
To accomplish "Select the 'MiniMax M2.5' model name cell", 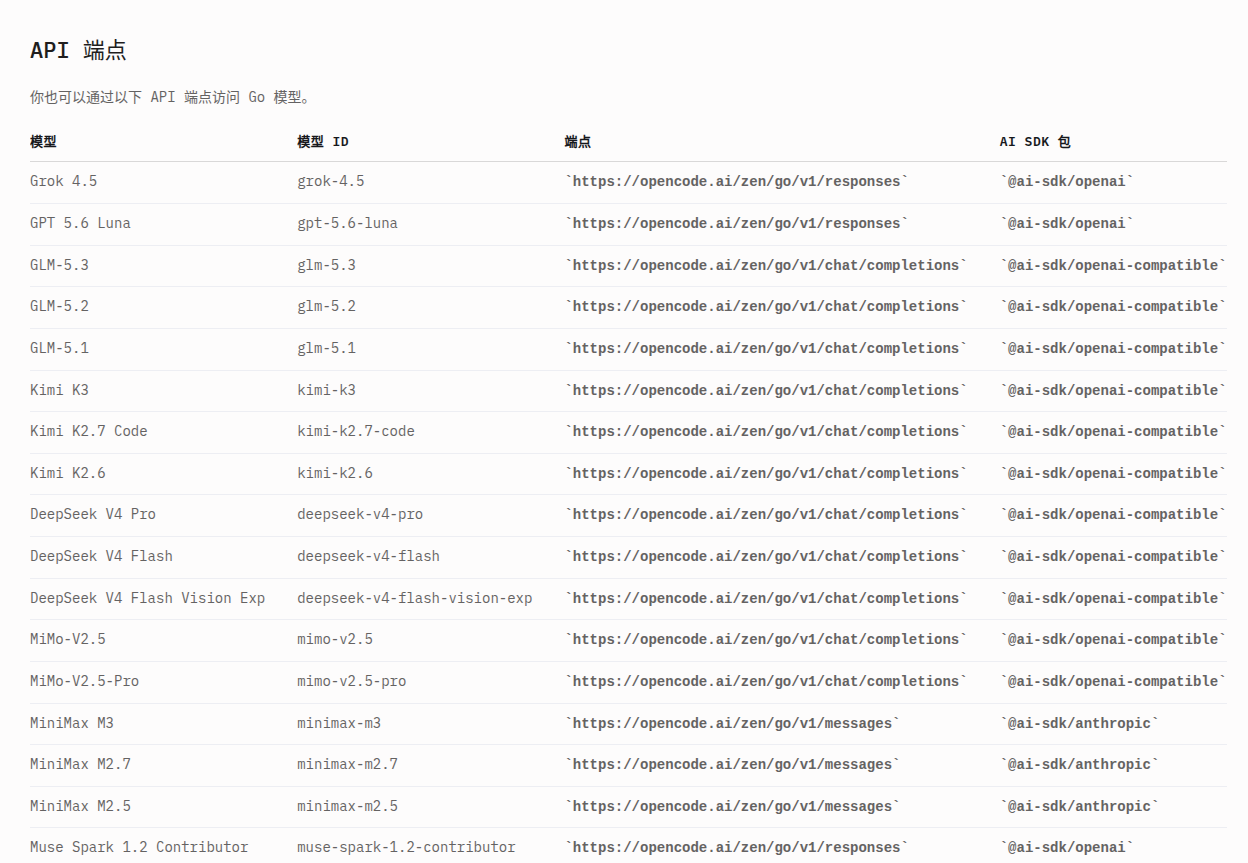I will pos(80,806).
